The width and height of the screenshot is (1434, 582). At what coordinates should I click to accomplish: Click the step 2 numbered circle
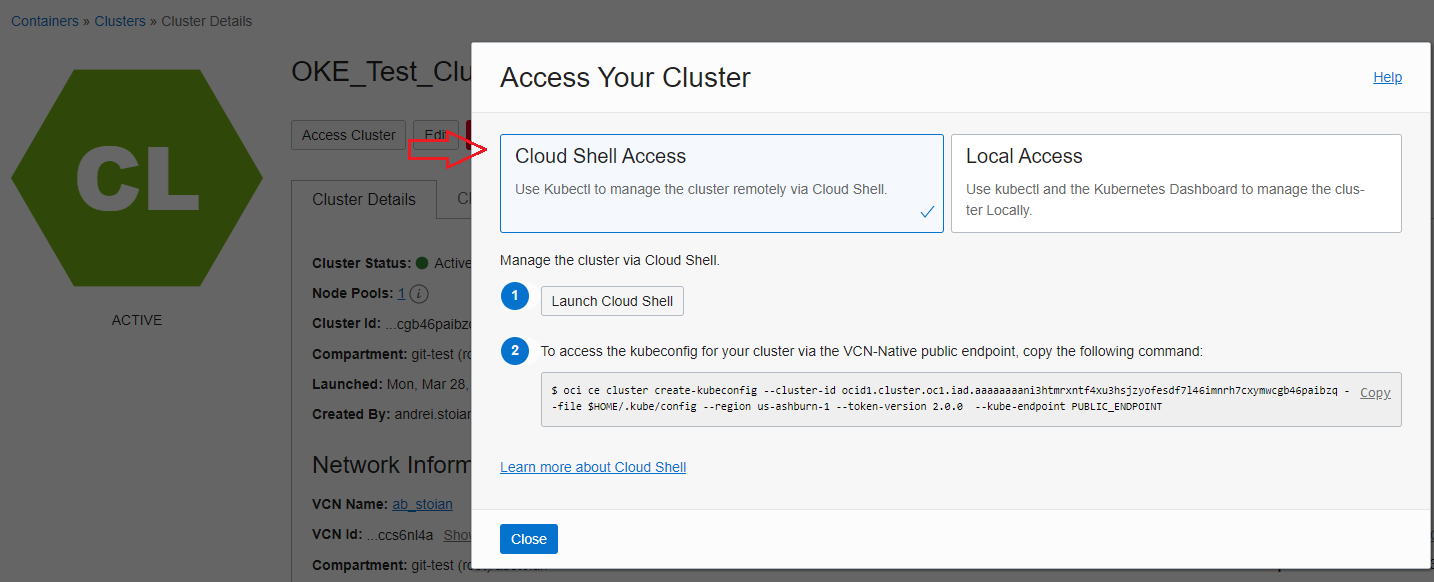click(x=514, y=350)
